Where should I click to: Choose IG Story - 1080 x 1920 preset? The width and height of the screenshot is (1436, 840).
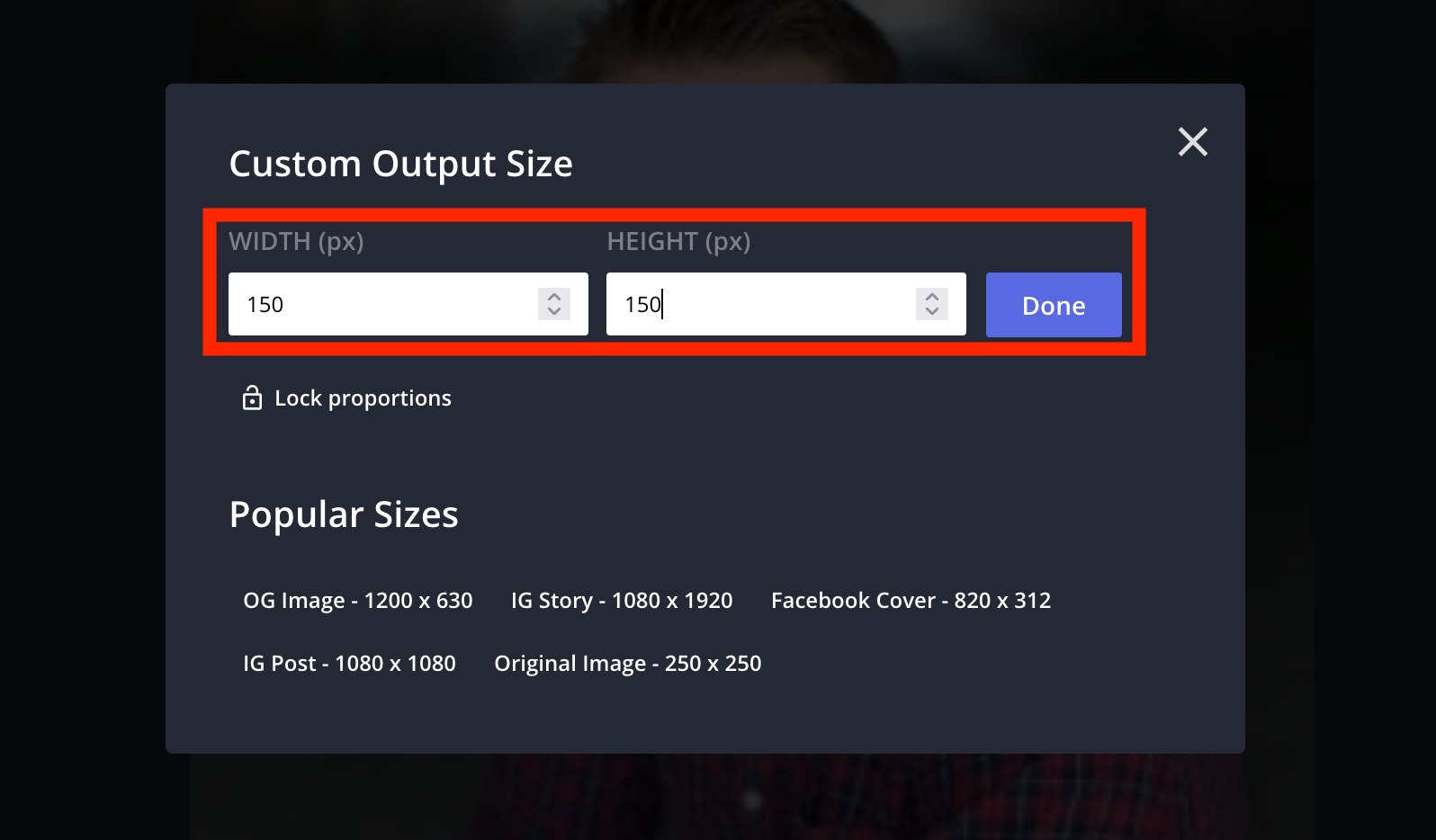[x=621, y=600]
